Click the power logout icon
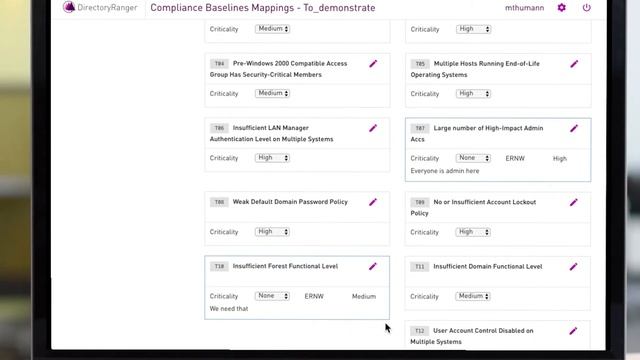Image resolution: width=640 pixels, height=360 pixels. pyautogui.click(x=587, y=7)
